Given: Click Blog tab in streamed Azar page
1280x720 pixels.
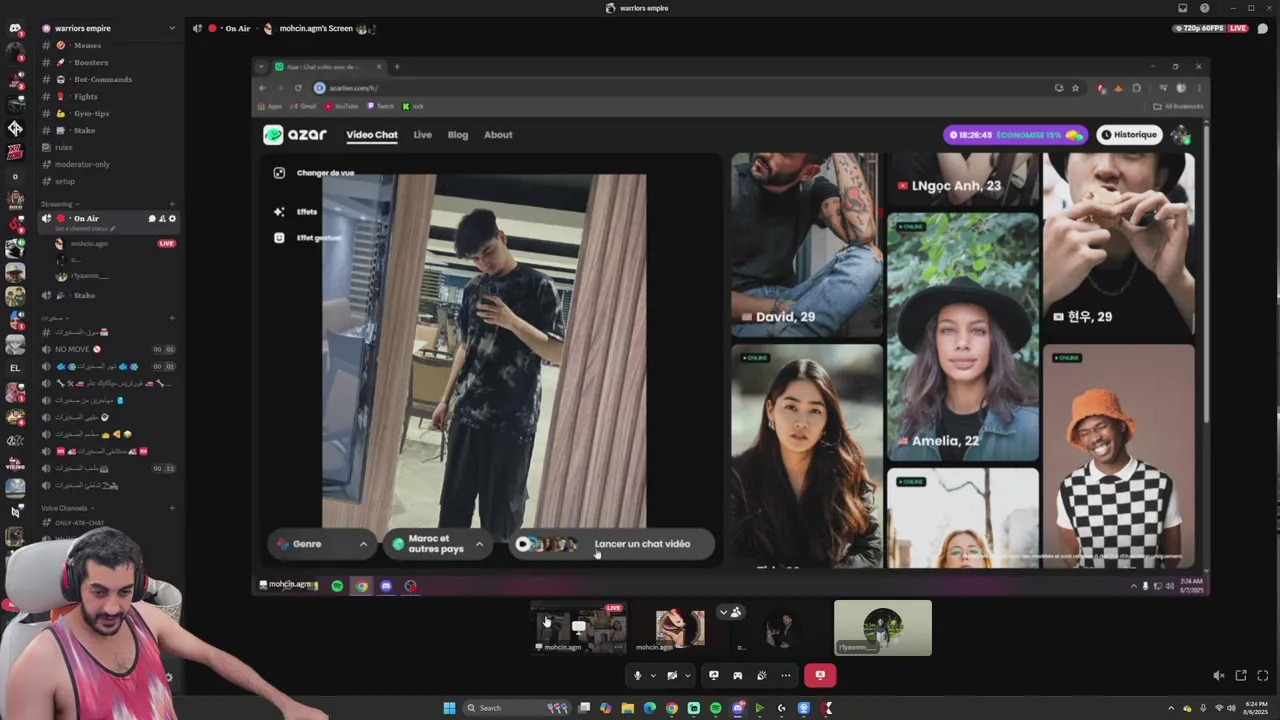Looking at the screenshot, I should pos(458,135).
